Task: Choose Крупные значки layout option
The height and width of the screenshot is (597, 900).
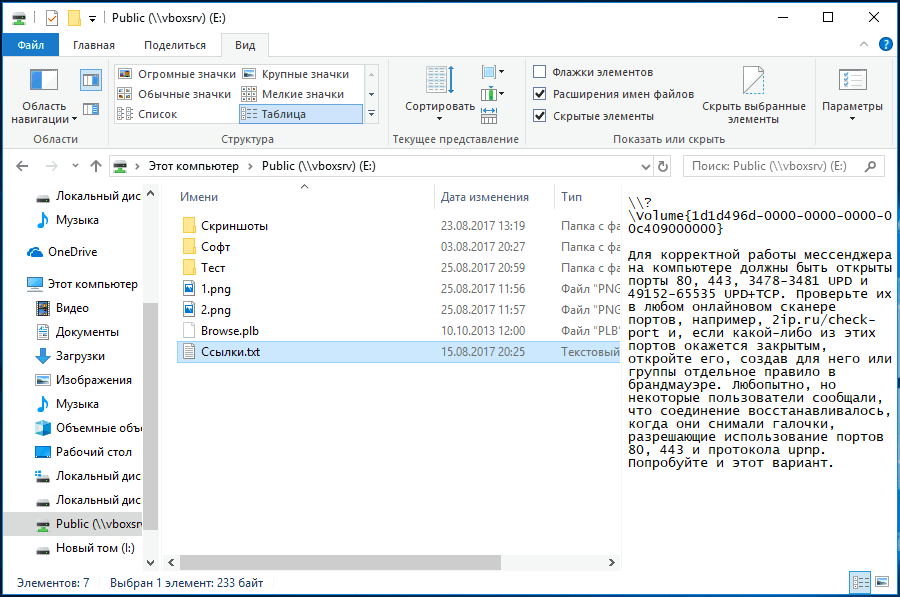Action: (x=304, y=74)
